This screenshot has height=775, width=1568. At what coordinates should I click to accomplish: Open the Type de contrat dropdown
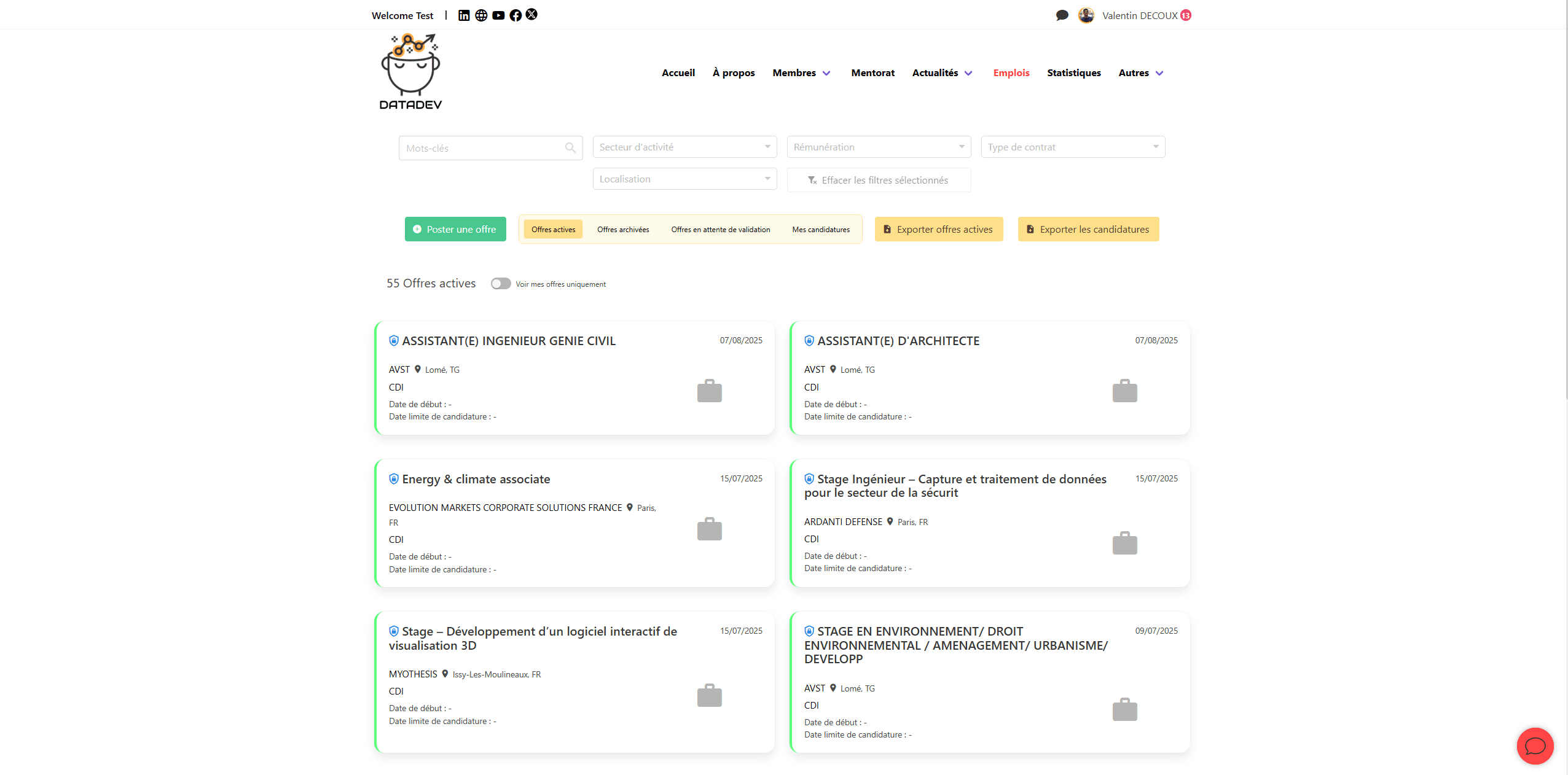point(1072,147)
